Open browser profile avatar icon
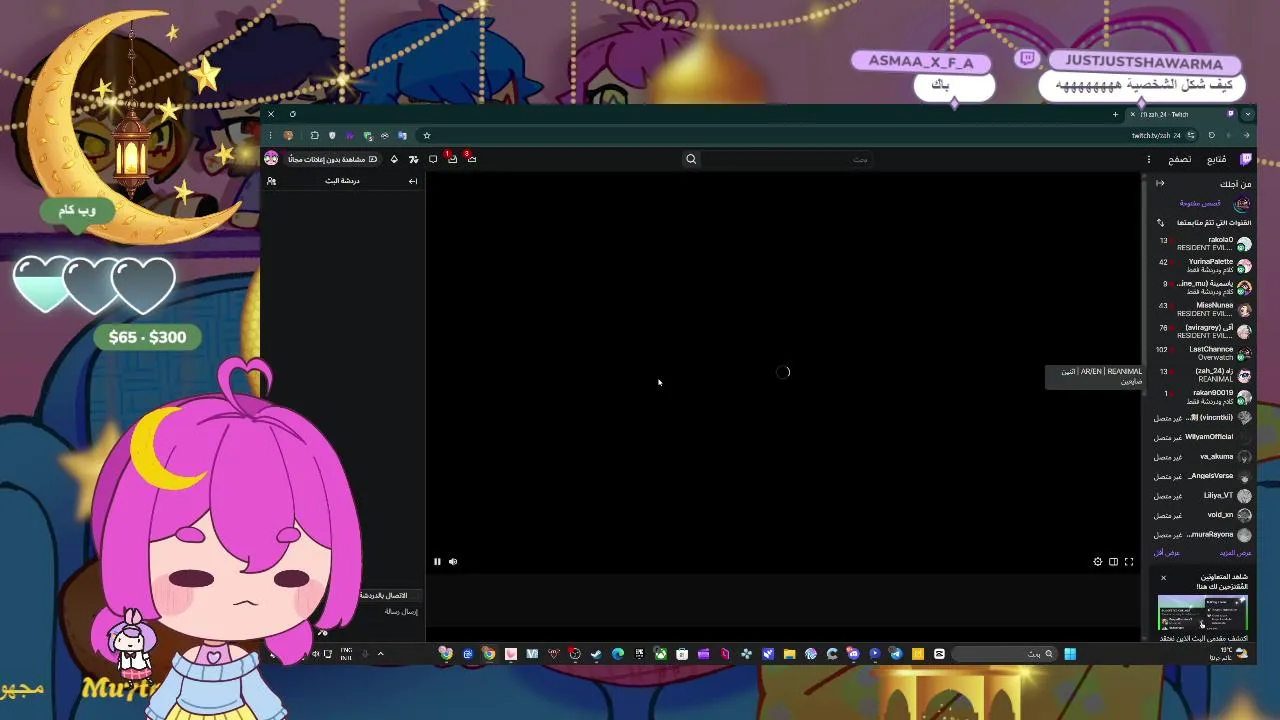This screenshot has height=720, width=1280. [x=289, y=135]
